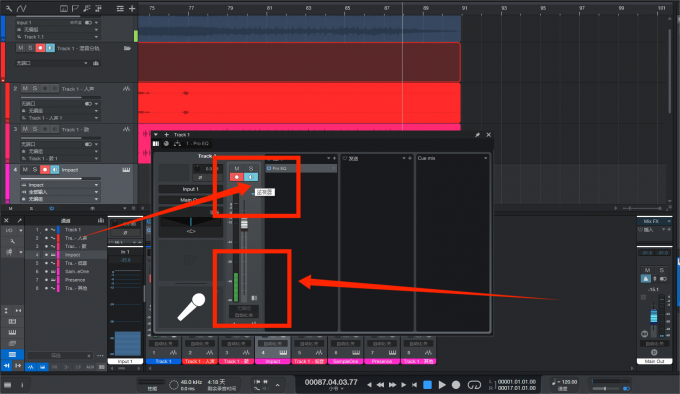Click the Main Out channel label
The image size is (680, 394).
click(x=654, y=361)
